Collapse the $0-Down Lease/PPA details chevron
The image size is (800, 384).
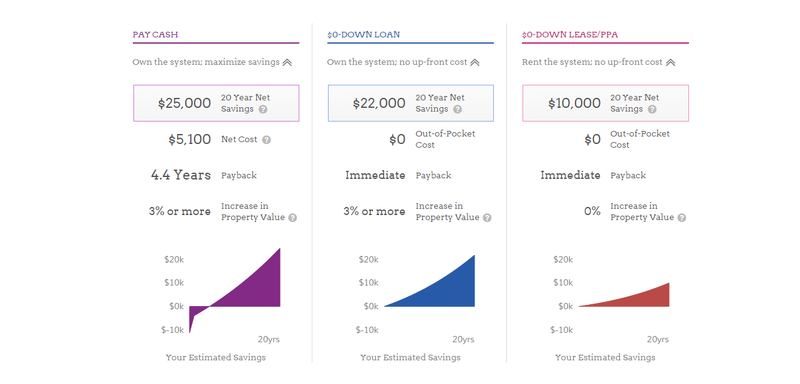pyautogui.click(x=670, y=62)
